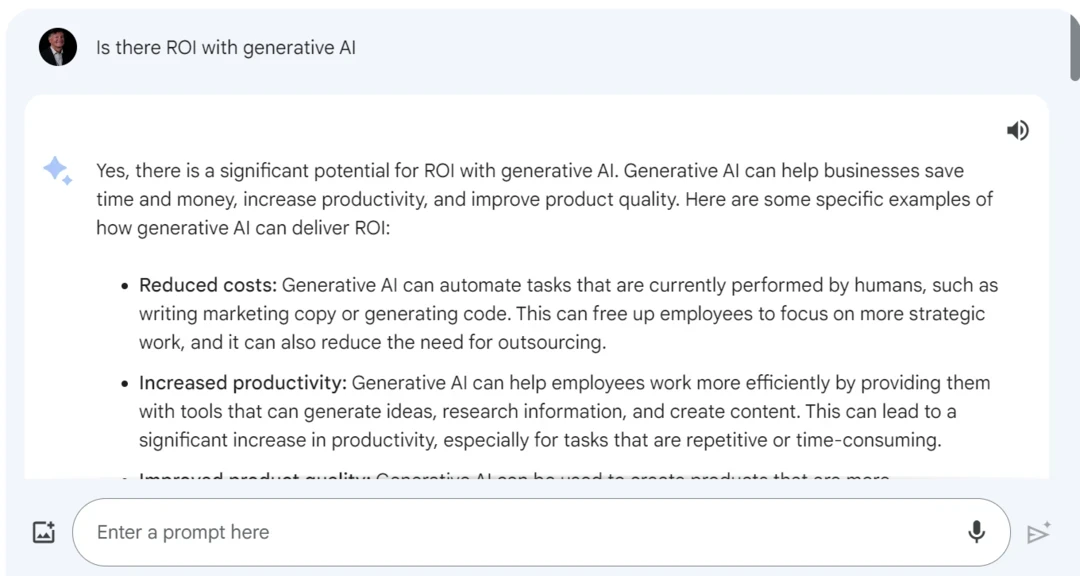Click the words "writing marketing copy or generating code"
Image resolution: width=1080 pixels, height=576 pixels.
(325, 314)
